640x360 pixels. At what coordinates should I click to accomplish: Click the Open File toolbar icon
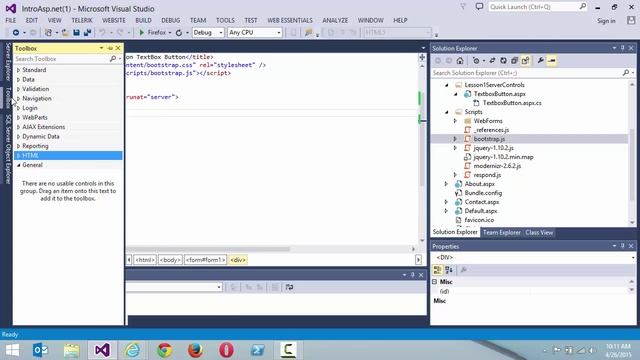pos(65,32)
